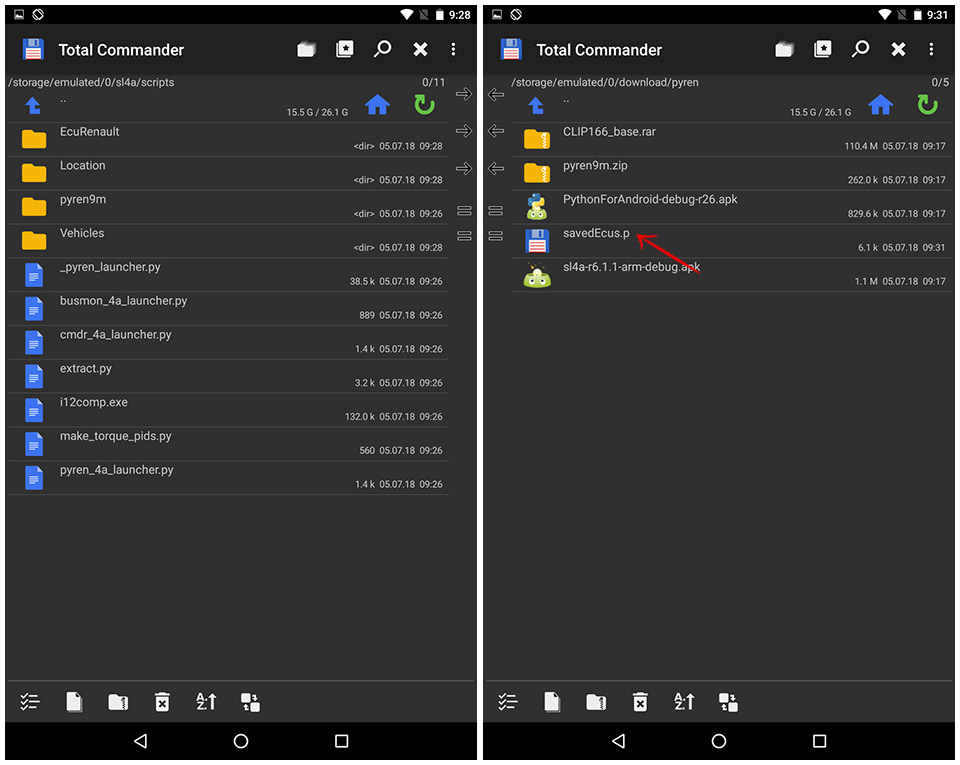Select savedEcus.p file
The image size is (960, 765).
[732, 240]
